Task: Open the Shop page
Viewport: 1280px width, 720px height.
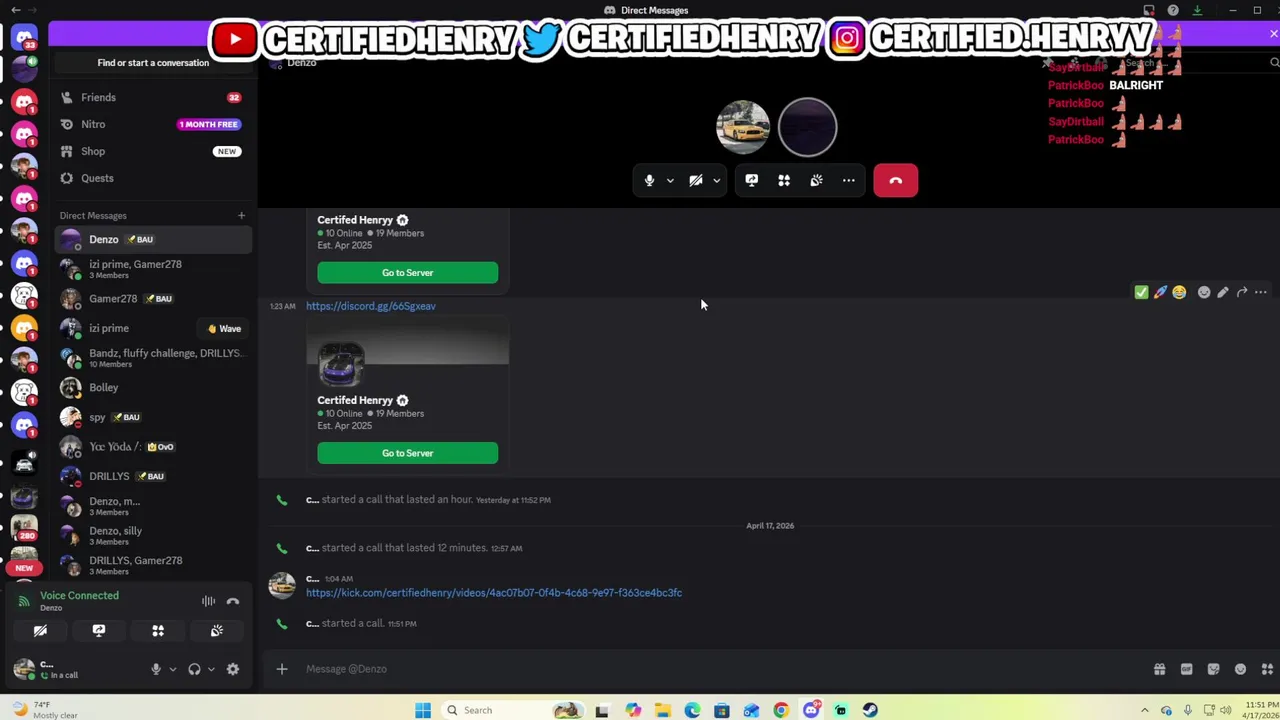Action: pyautogui.click(x=153, y=151)
